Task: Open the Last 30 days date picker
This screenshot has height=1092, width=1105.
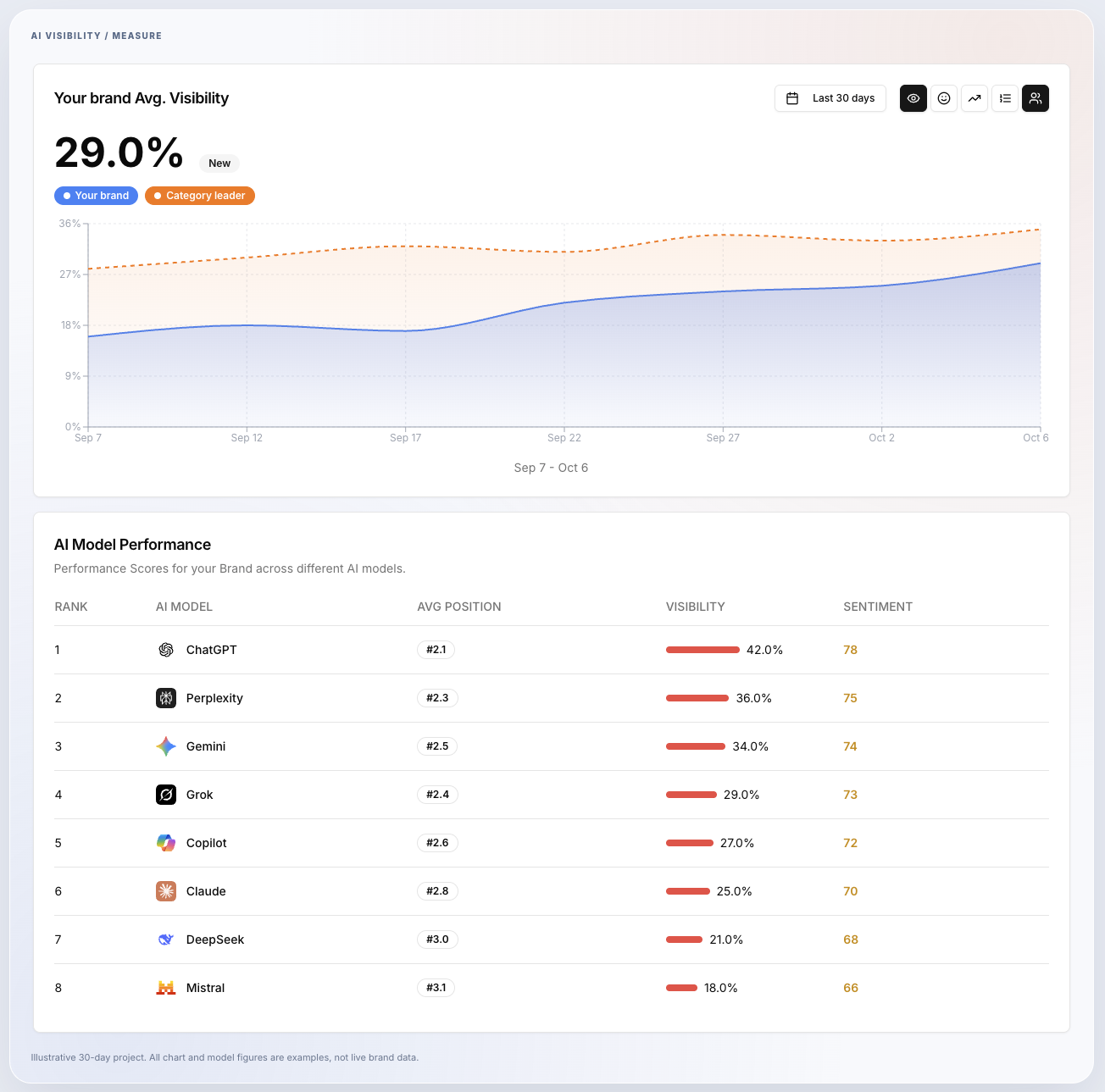Action: [830, 98]
